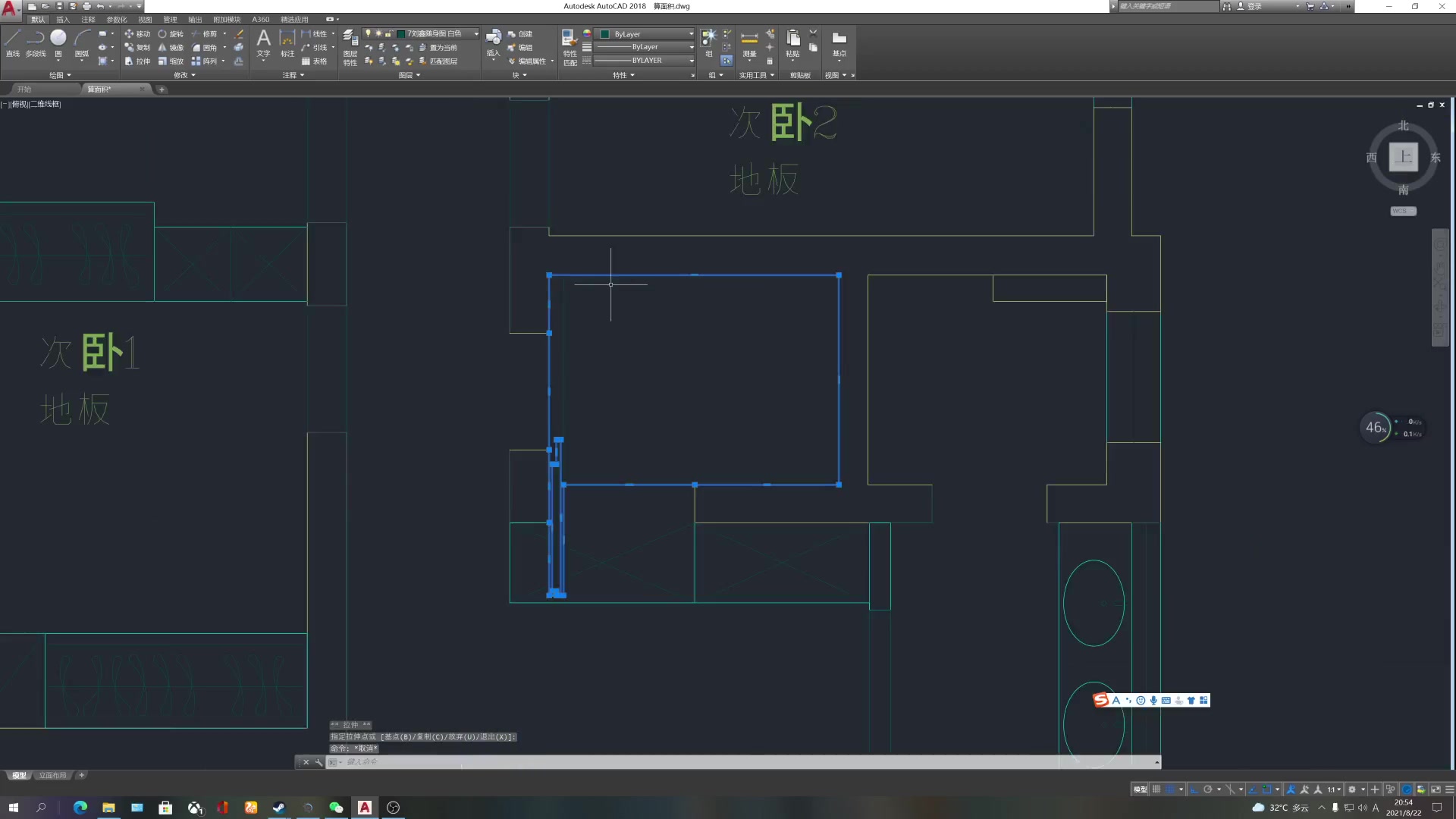
Task: Click the 置为当前 (Make Current) button
Action: (438, 48)
